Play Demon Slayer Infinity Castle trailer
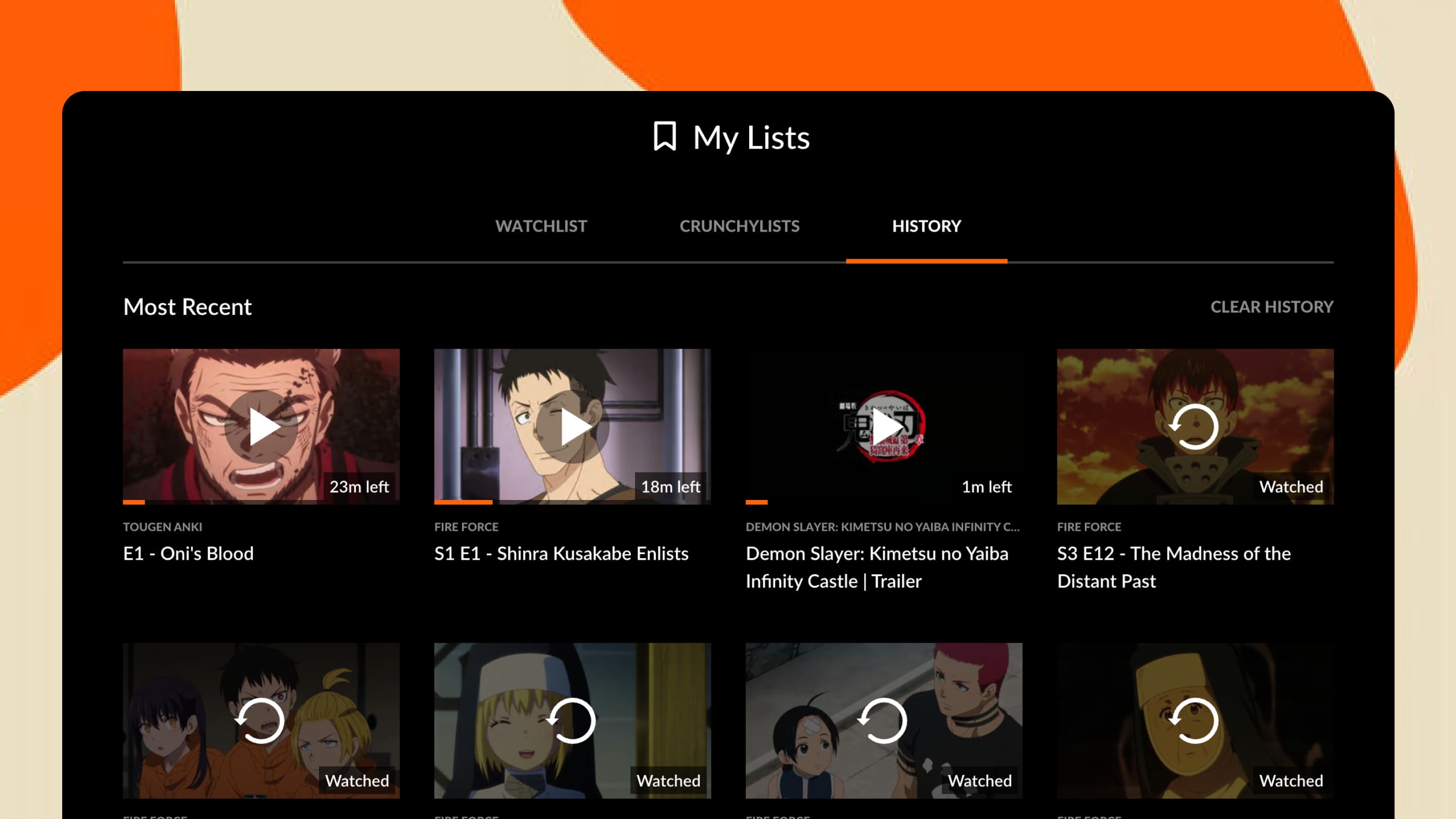 [x=883, y=427]
